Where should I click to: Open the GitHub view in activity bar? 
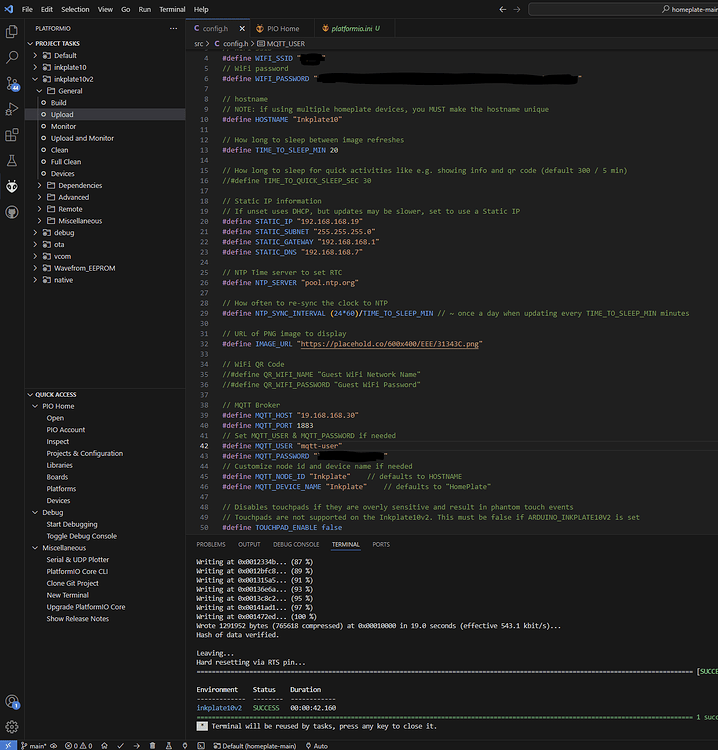[x=12, y=212]
